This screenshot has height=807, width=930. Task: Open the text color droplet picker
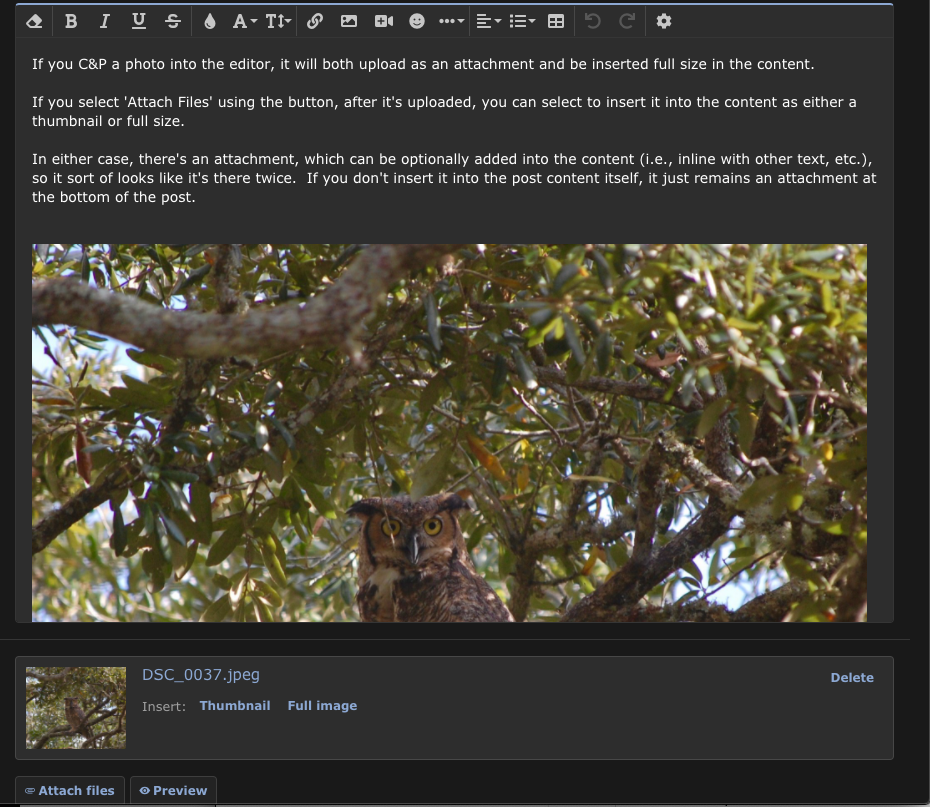(x=209, y=21)
